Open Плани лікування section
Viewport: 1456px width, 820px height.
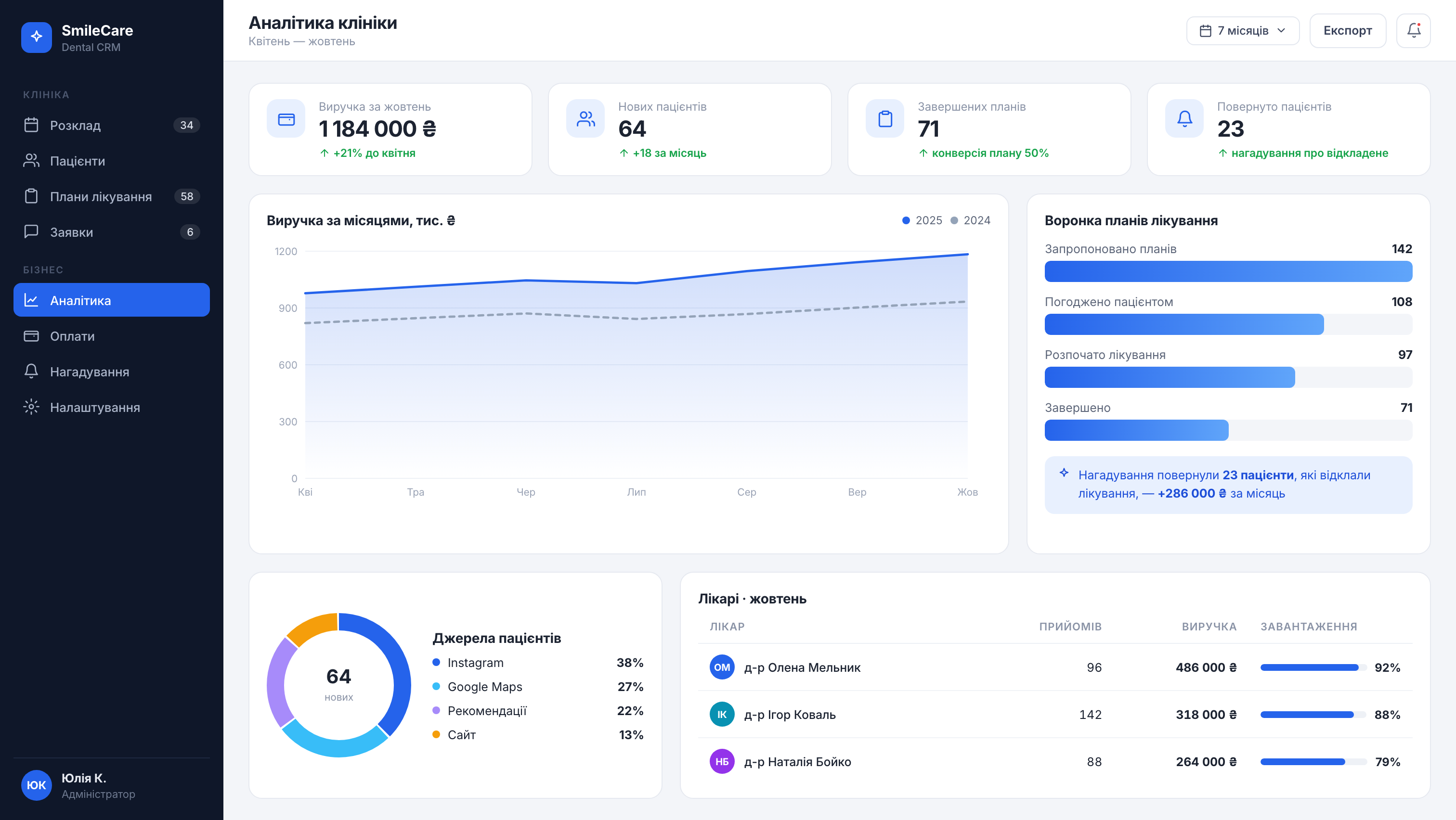click(x=111, y=196)
